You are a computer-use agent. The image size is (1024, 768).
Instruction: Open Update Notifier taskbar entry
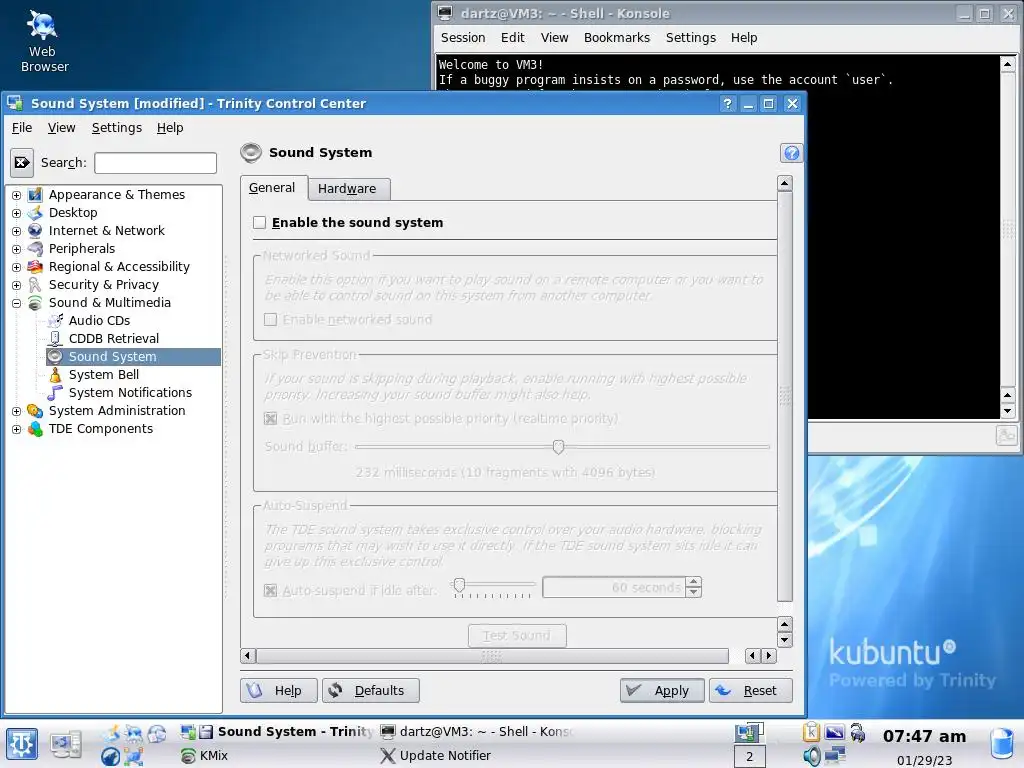[x=436, y=756]
